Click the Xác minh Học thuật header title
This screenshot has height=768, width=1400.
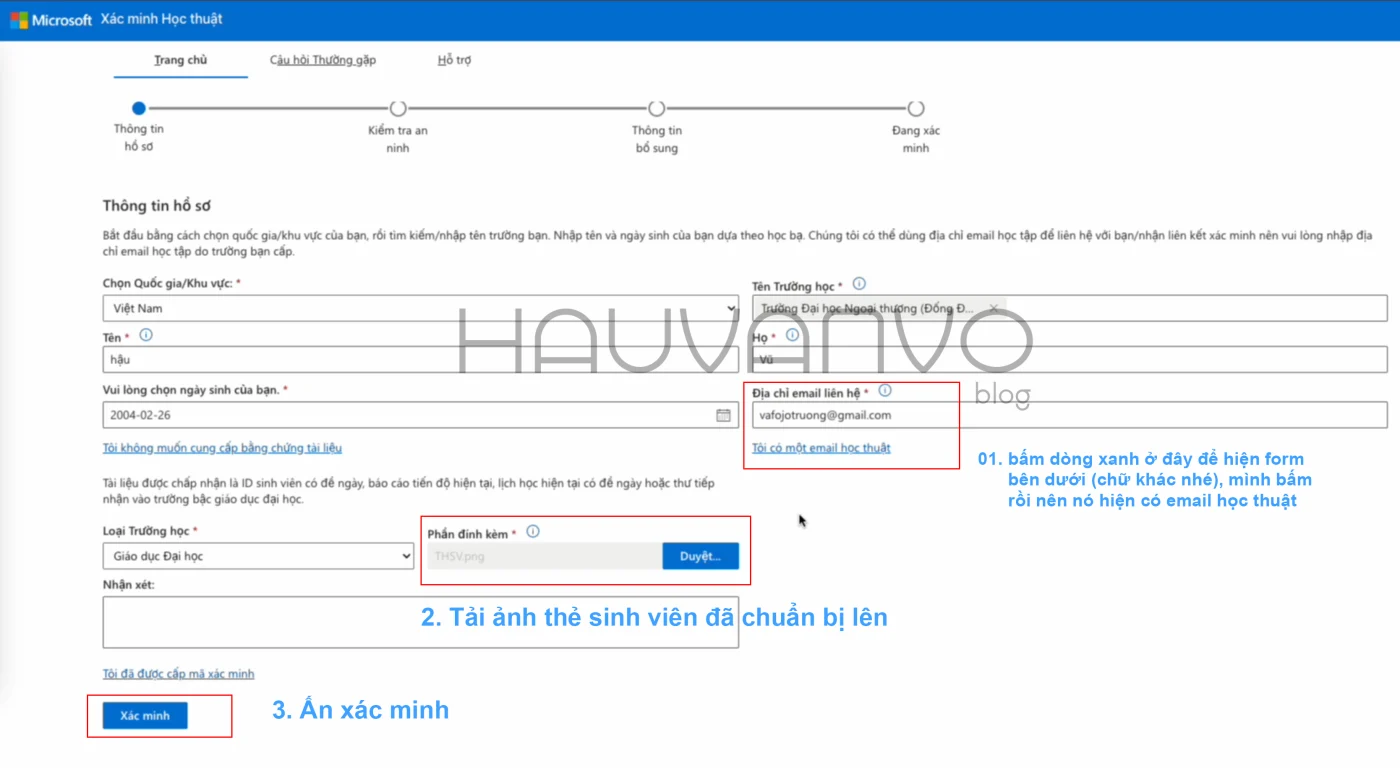pos(161,20)
